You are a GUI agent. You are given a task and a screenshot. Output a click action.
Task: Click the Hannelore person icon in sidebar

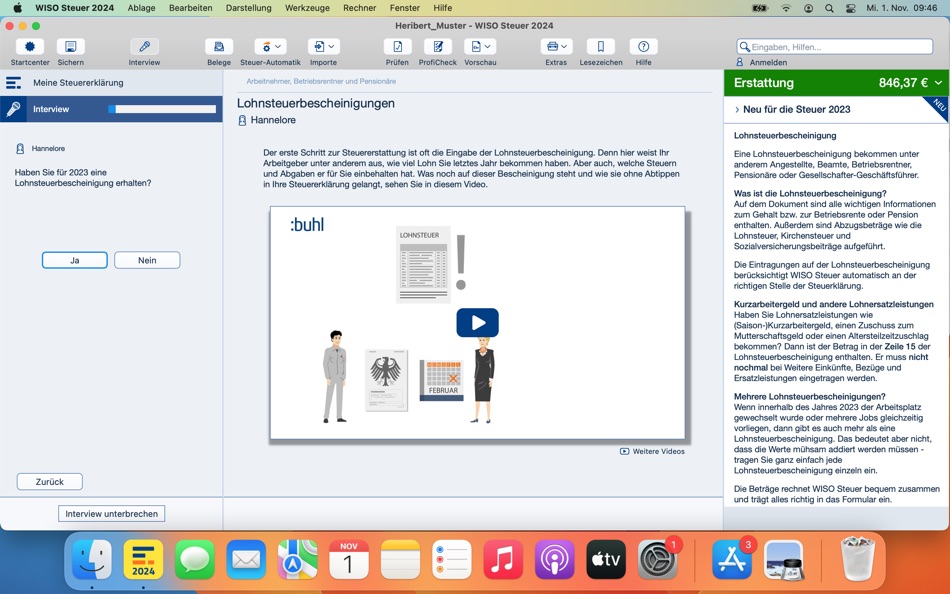coord(20,148)
